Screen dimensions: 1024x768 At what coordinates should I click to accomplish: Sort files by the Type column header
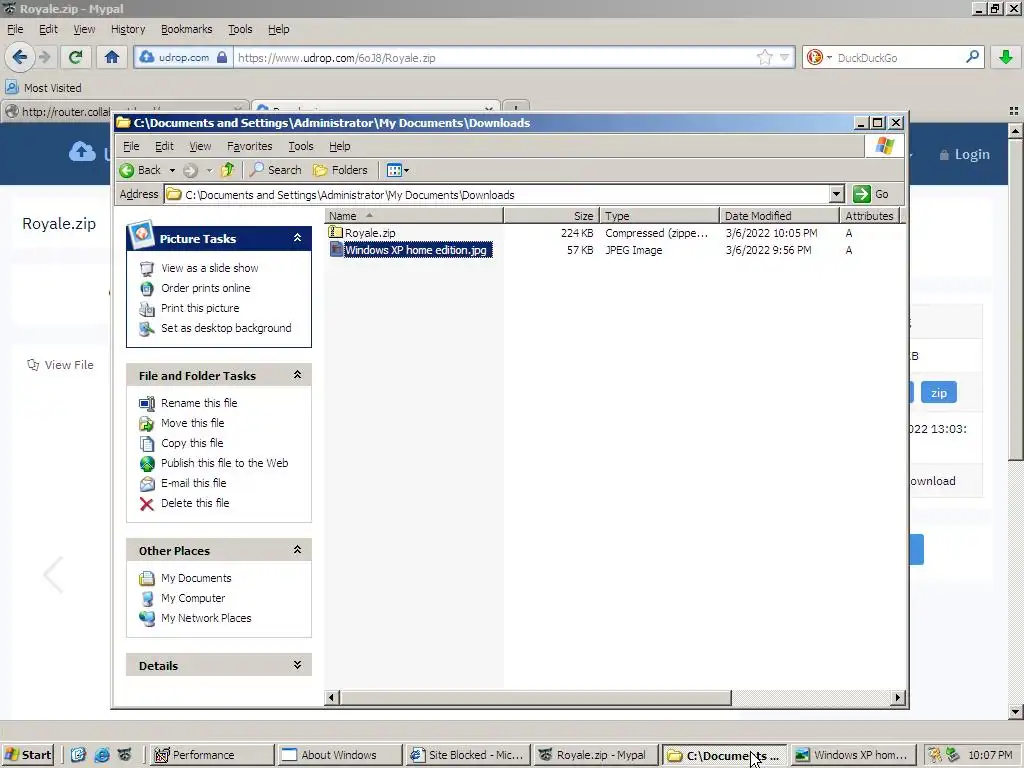[659, 216]
